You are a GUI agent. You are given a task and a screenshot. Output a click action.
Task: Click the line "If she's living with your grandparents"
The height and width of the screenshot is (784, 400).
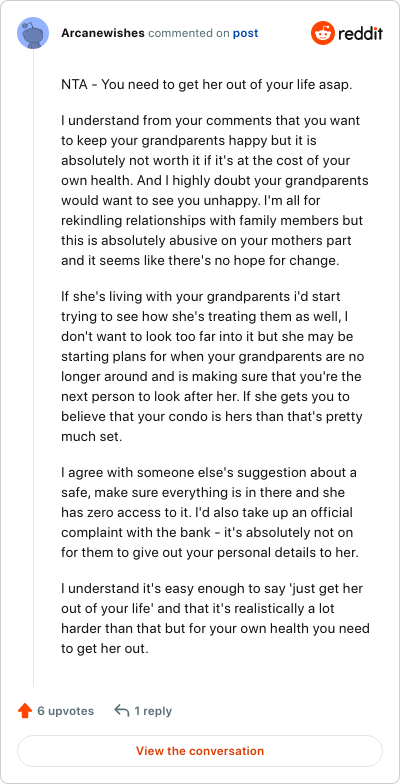pyautogui.click(x=200, y=296)
